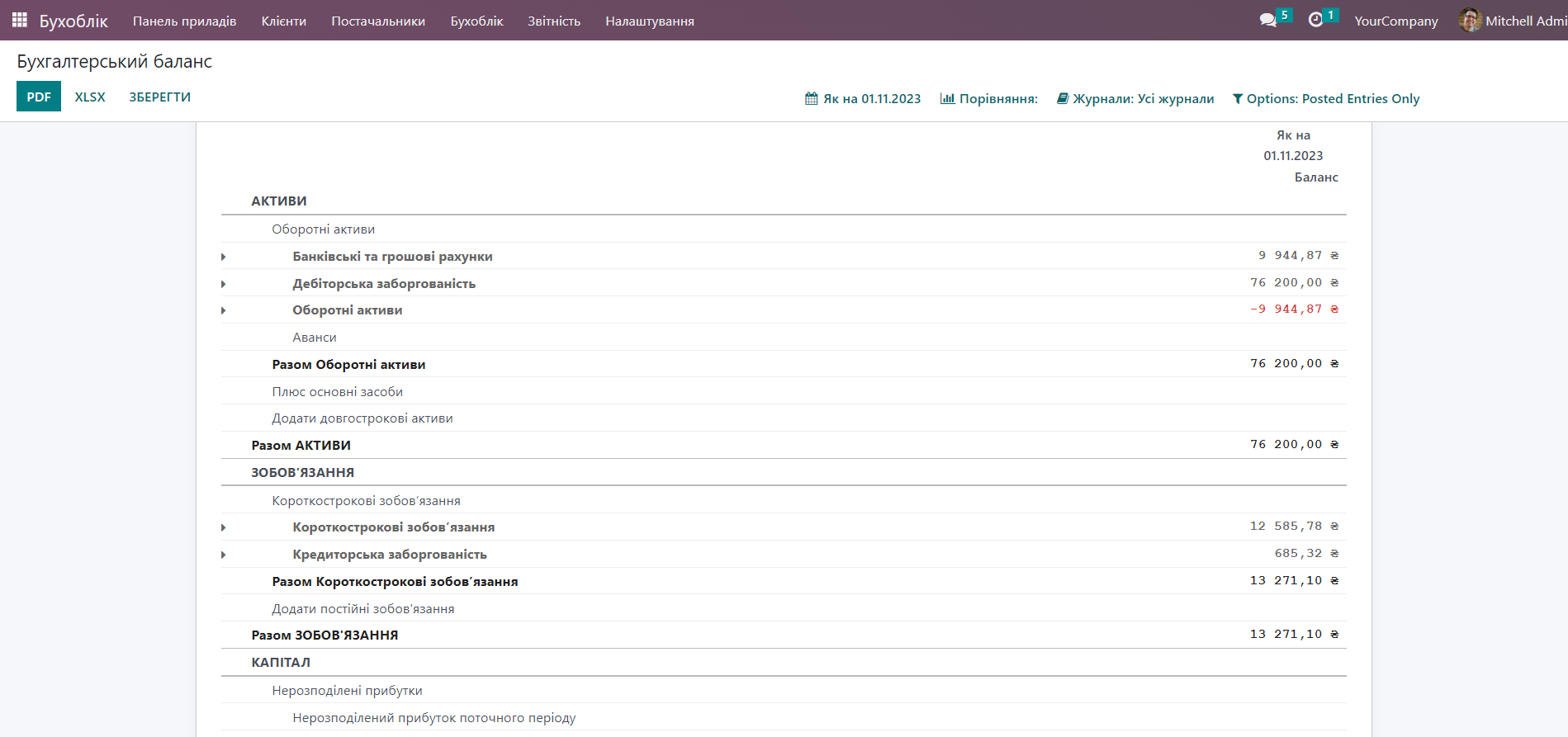Screen dimensions: 1568x737
Task: Open the Налаштування menu
Action: click(x=649, y=21)
